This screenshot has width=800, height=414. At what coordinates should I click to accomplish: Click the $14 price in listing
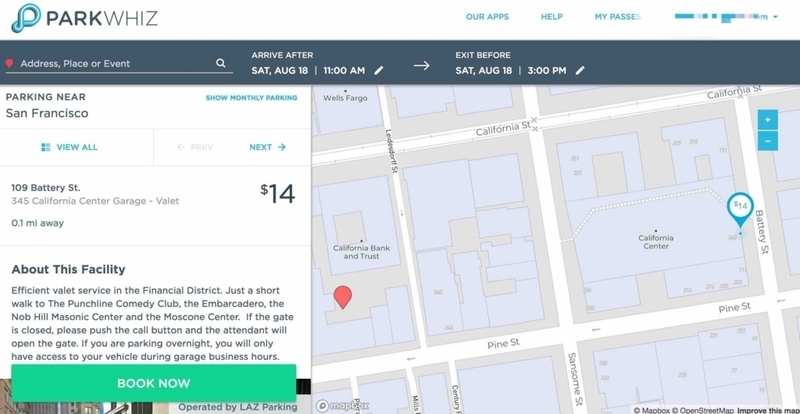click(x=278, y=193)
